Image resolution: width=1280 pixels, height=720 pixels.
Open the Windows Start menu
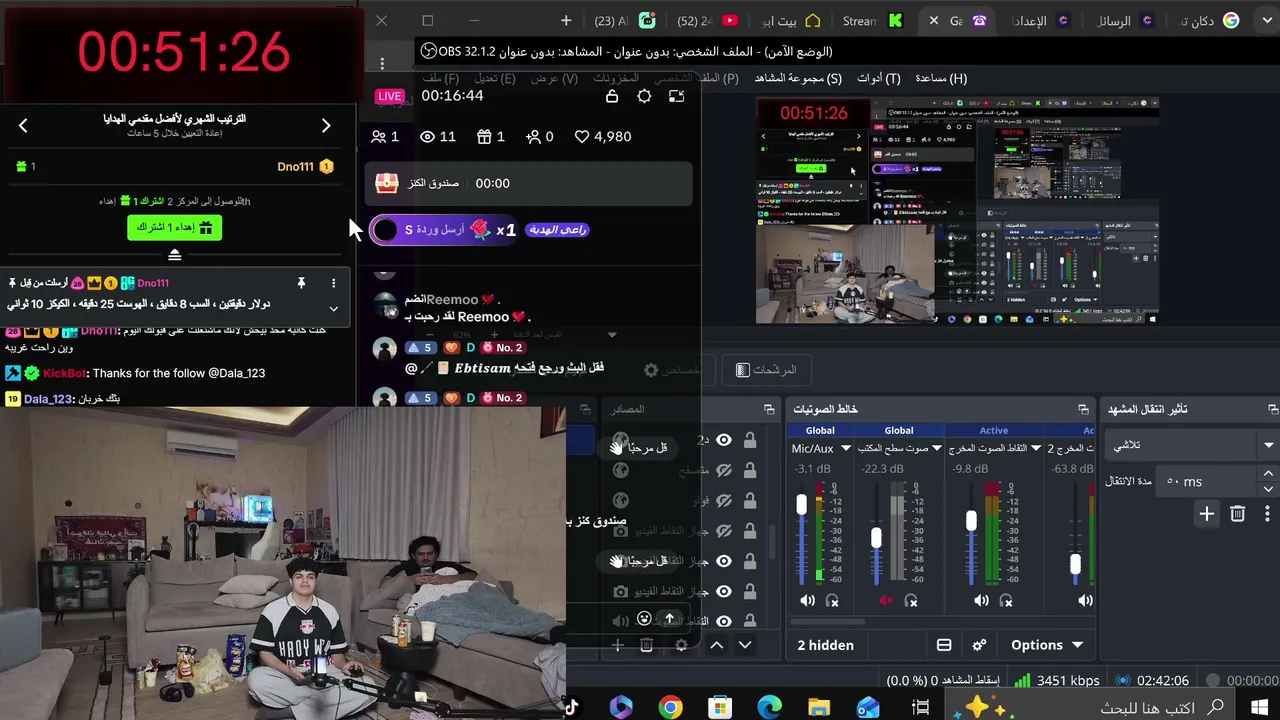pos(1259,707)
